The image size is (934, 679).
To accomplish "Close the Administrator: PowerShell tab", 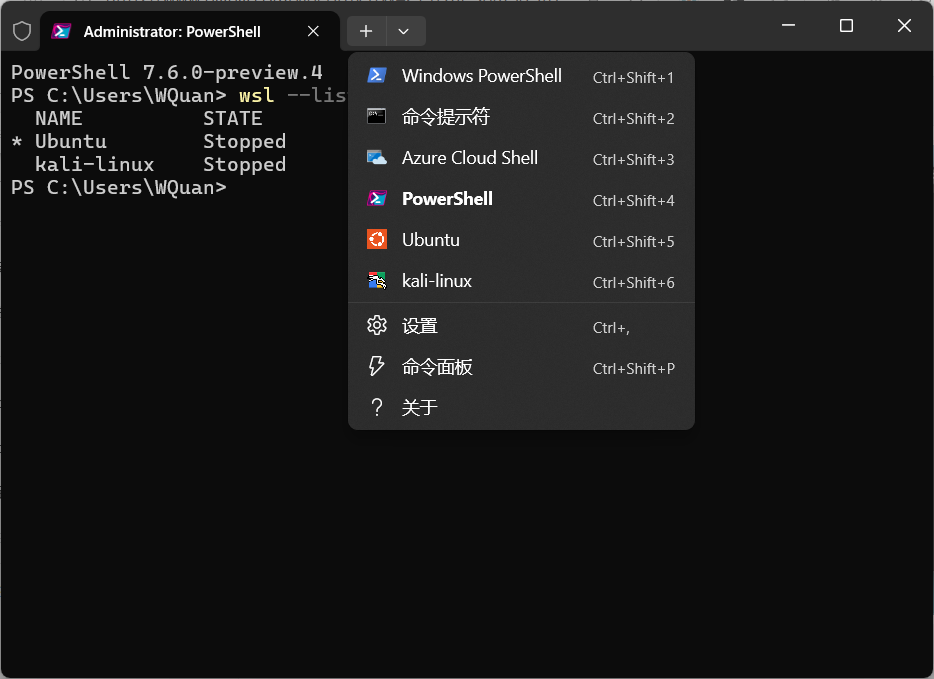I will pos(313,31).
